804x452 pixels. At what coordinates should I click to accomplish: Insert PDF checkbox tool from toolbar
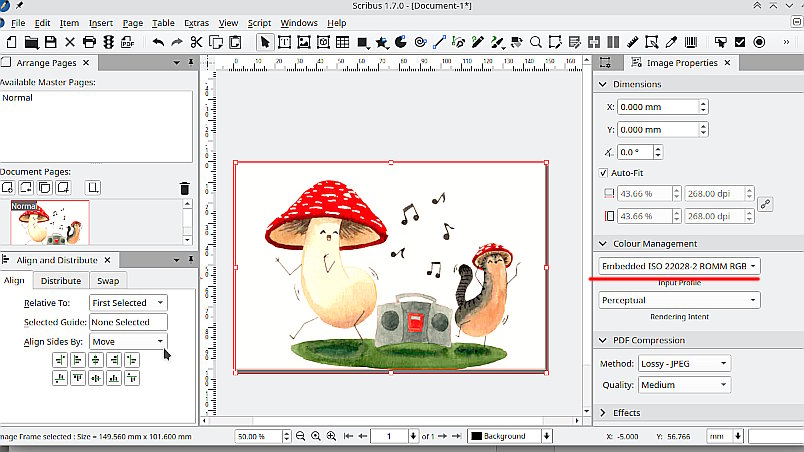coord(740,42)
